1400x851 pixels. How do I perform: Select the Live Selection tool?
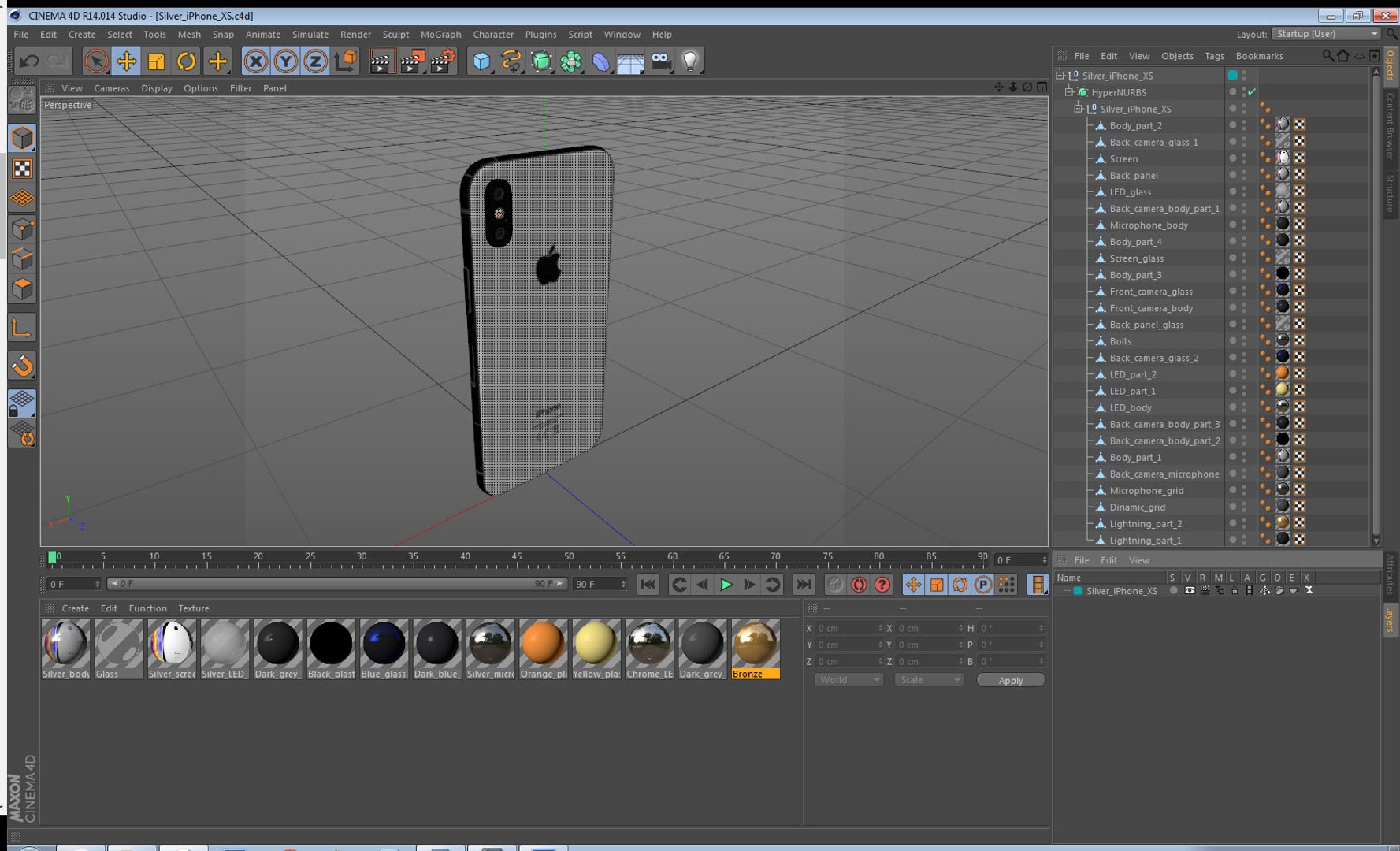coord(96,61)
